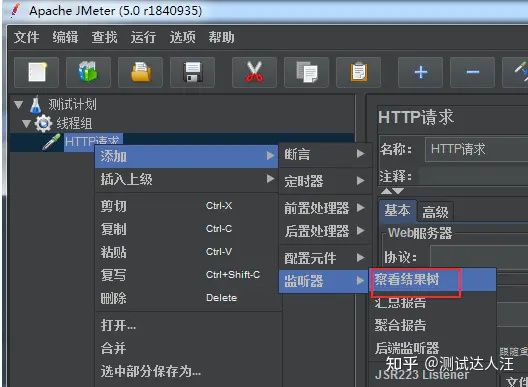Open the 文件 menu
This screenshot has height=387, width=528.
point(27,37)
